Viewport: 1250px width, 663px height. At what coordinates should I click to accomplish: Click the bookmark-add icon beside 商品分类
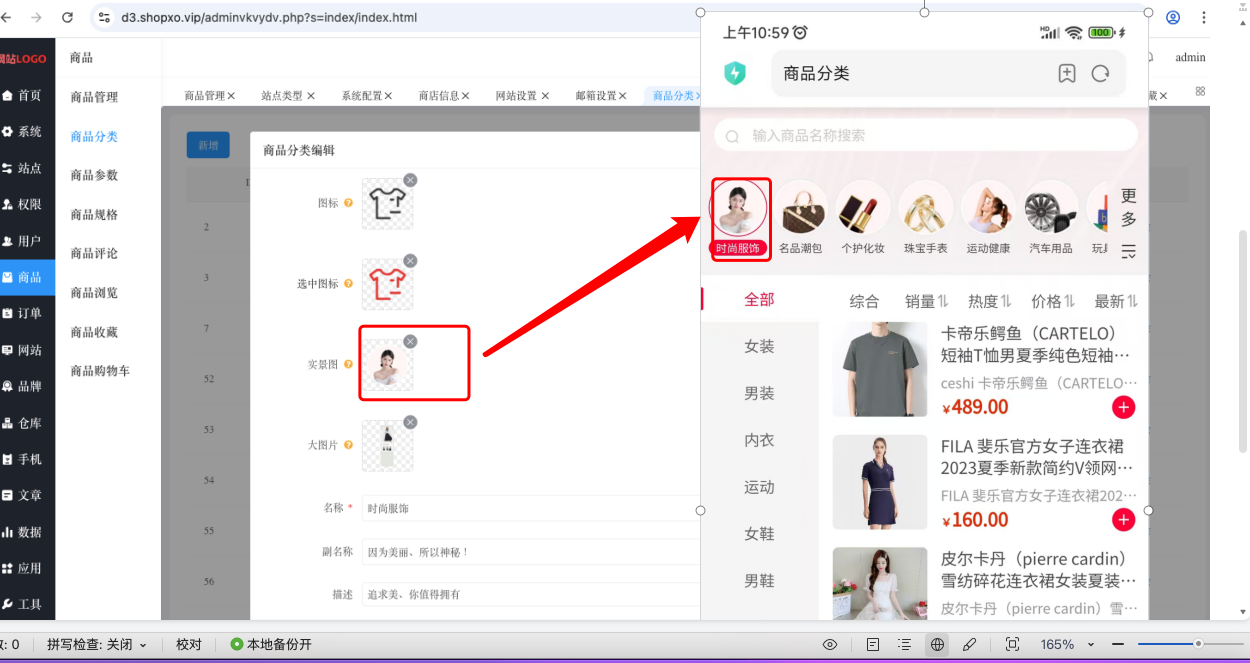coord(1067,73)
